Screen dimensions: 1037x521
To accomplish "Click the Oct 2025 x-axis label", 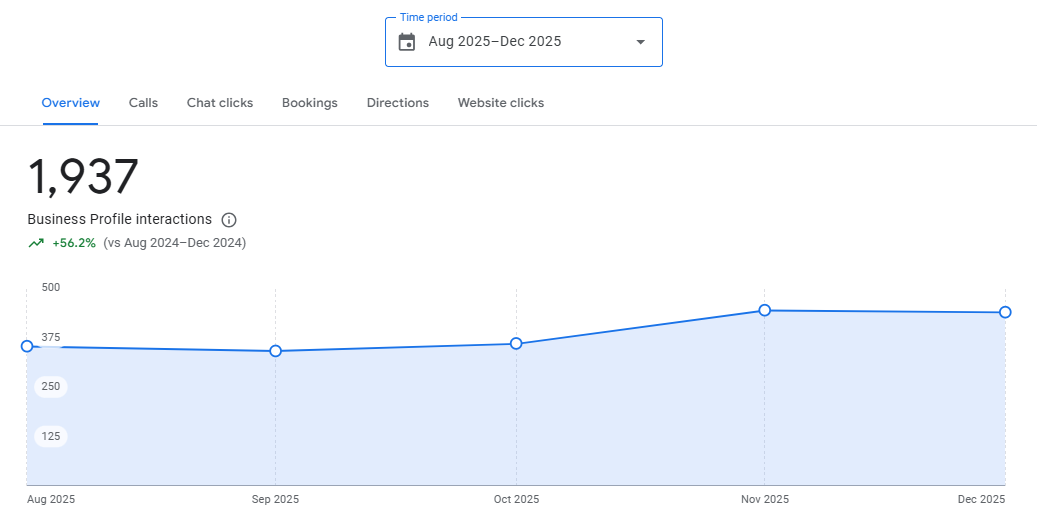I will (x=517, y=500).
